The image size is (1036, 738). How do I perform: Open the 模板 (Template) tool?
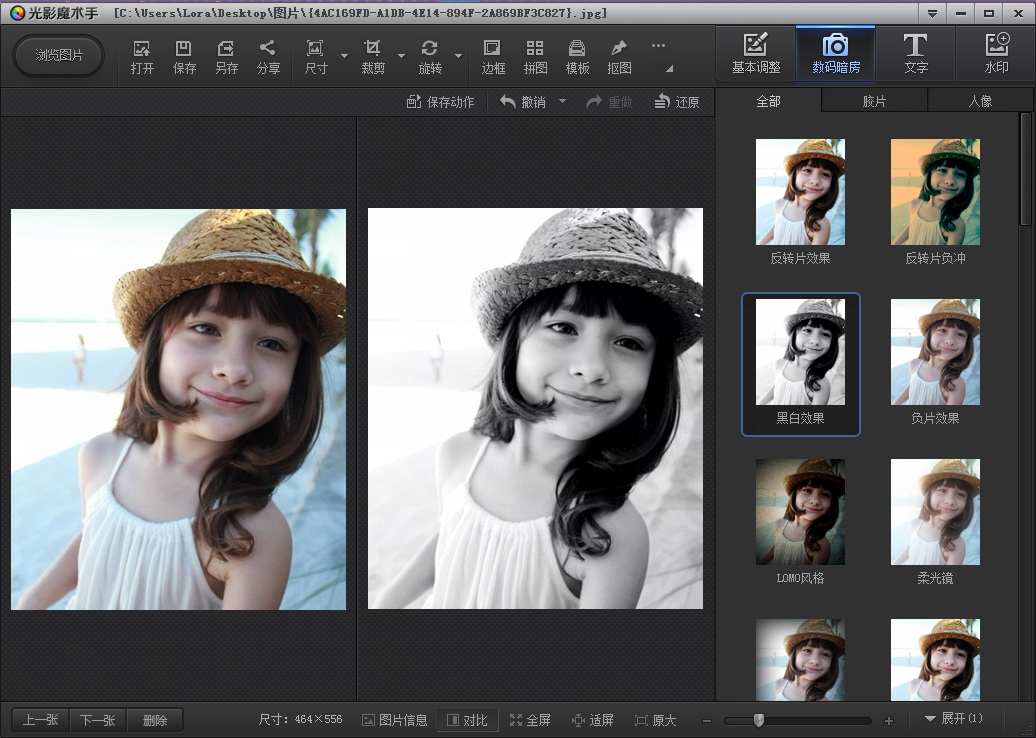pos(577,56)
